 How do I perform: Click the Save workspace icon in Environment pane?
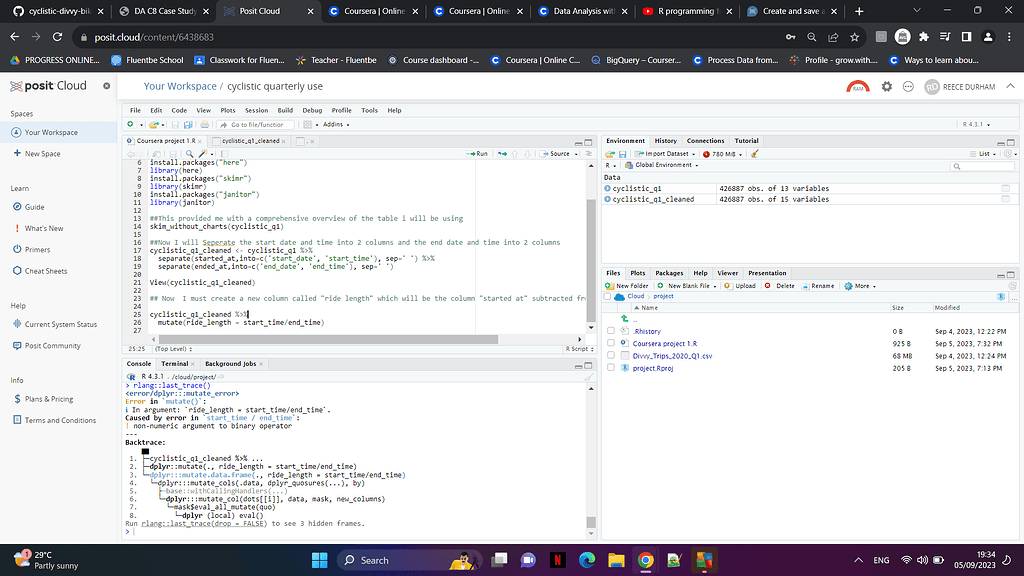click(x=622, y=154)
